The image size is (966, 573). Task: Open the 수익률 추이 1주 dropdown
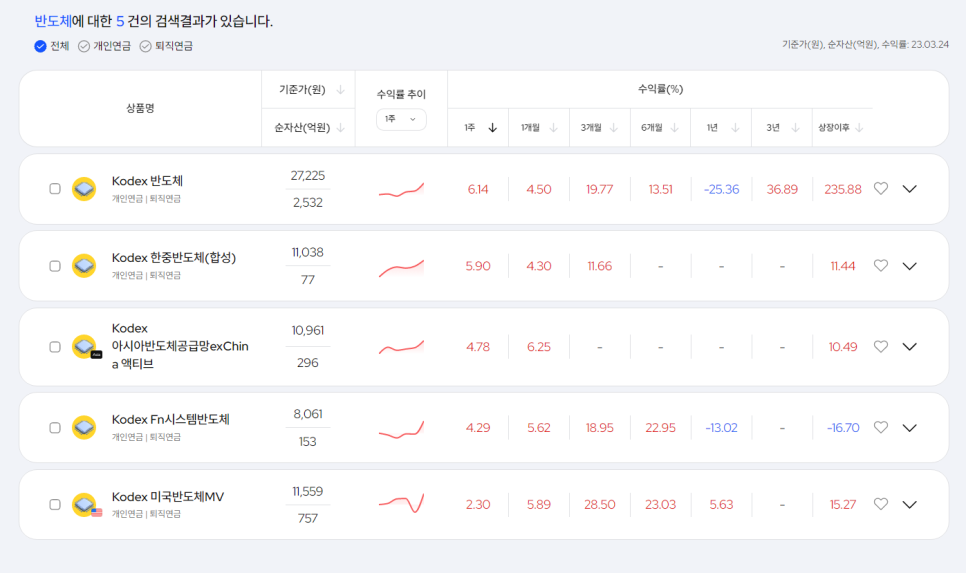click(401, 119)
